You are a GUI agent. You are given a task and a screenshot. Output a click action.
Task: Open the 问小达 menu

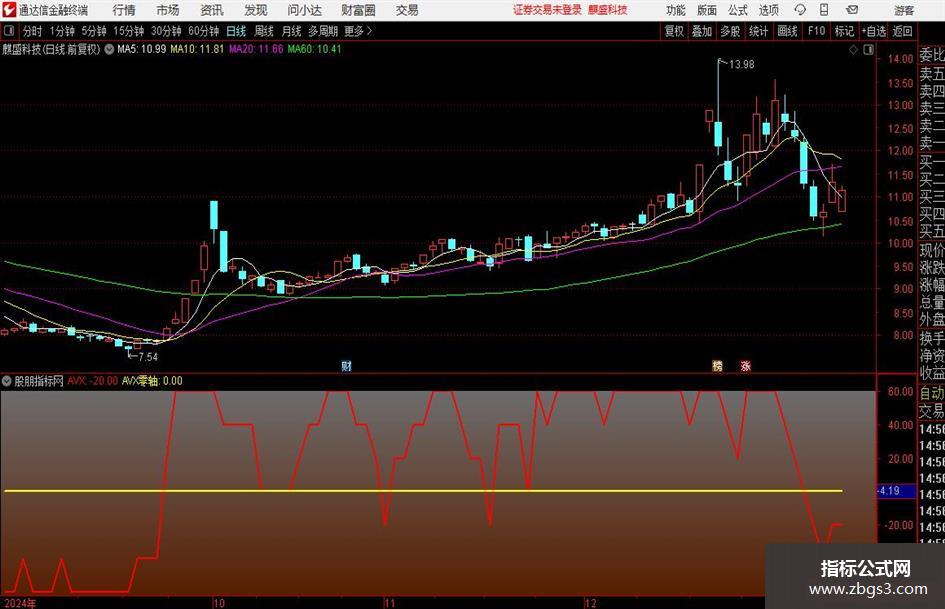pos(304,10)
